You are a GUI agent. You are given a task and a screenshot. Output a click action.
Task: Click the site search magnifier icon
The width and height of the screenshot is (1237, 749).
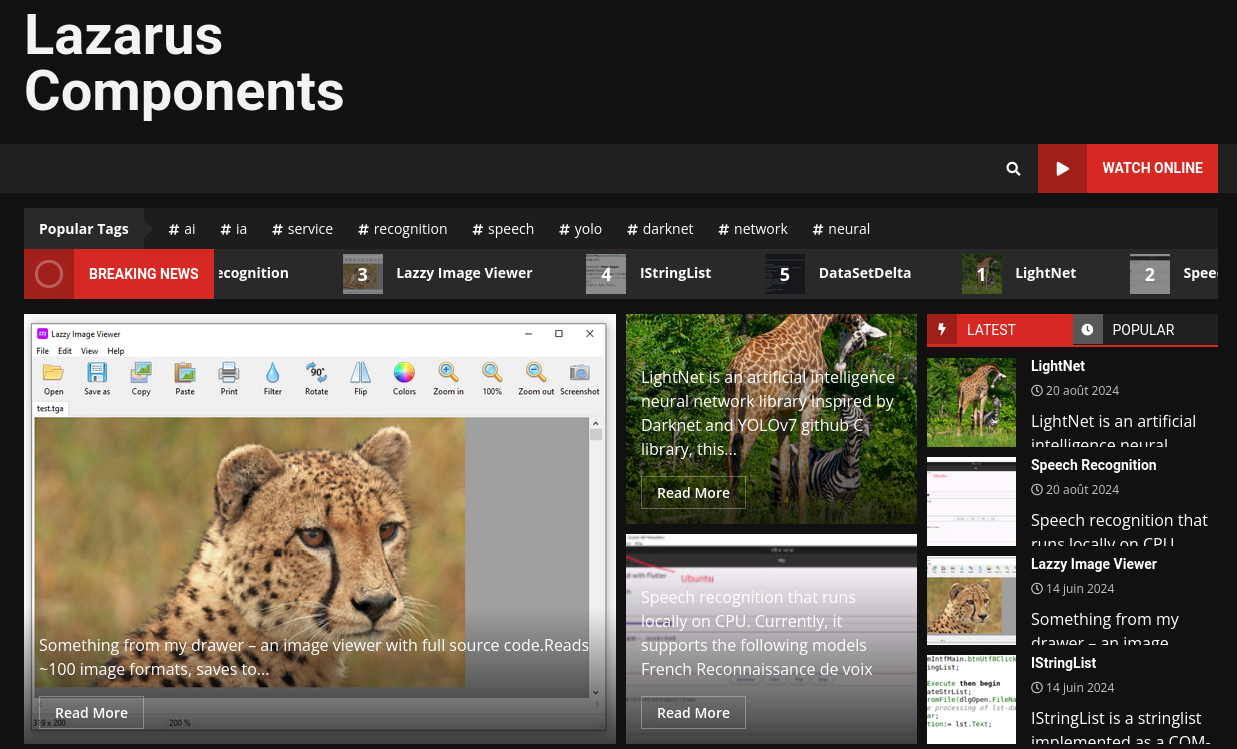tap(1013, 168)
